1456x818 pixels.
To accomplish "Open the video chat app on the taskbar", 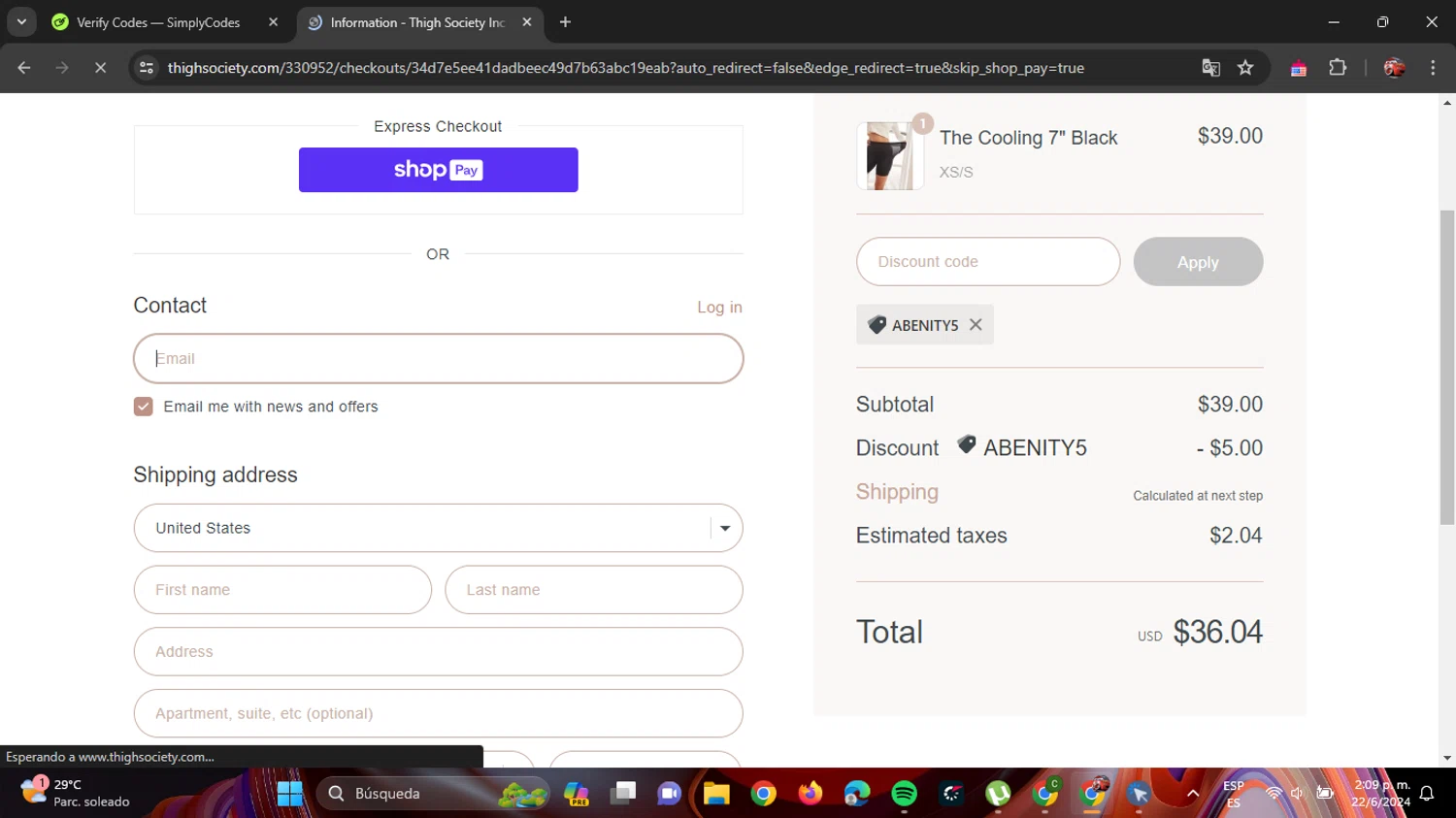I will coord(670,794).
